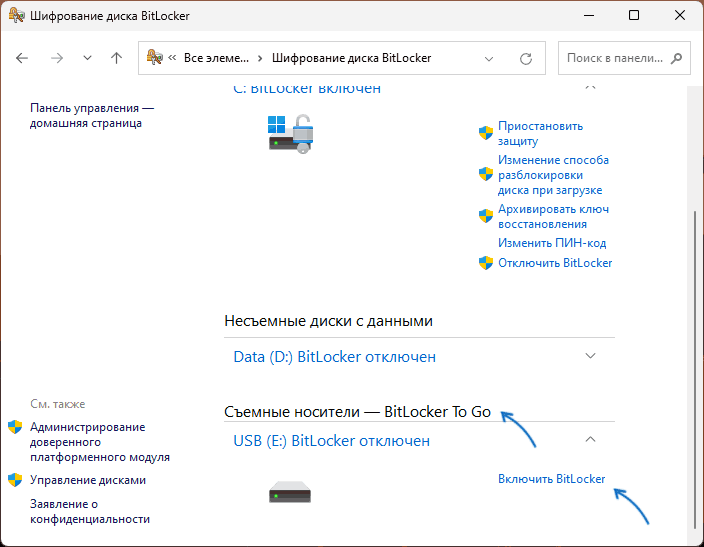Click shield icon beside "Администрирование доверенного"

point(15,427)
